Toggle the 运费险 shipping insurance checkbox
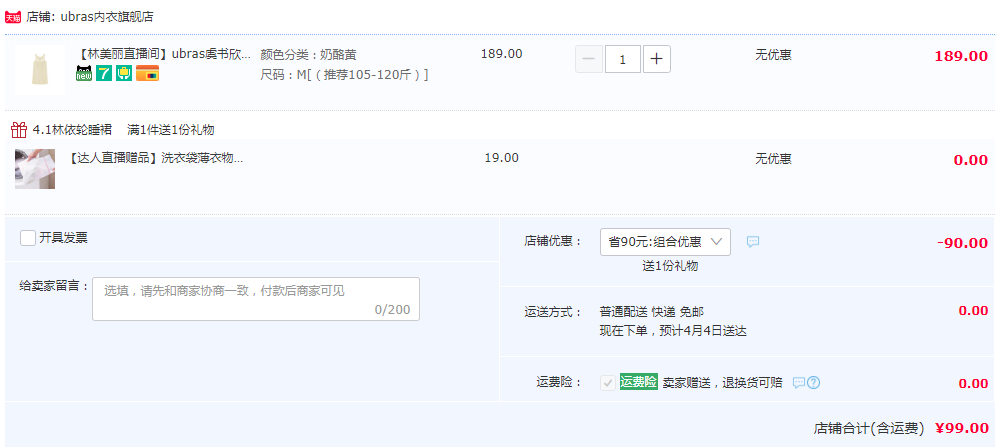 click(608, 383)
